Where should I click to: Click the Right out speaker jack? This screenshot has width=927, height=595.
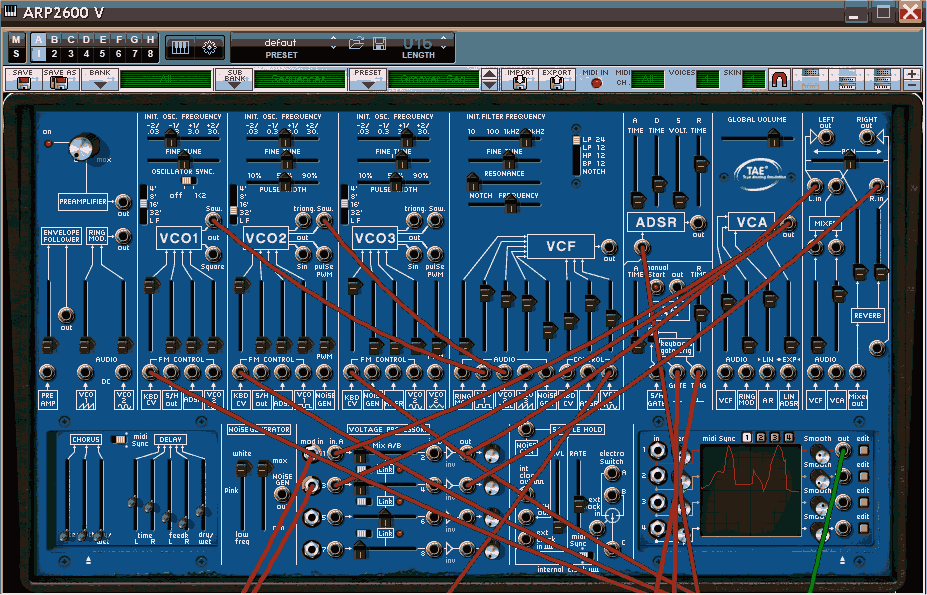click(867, 138)
